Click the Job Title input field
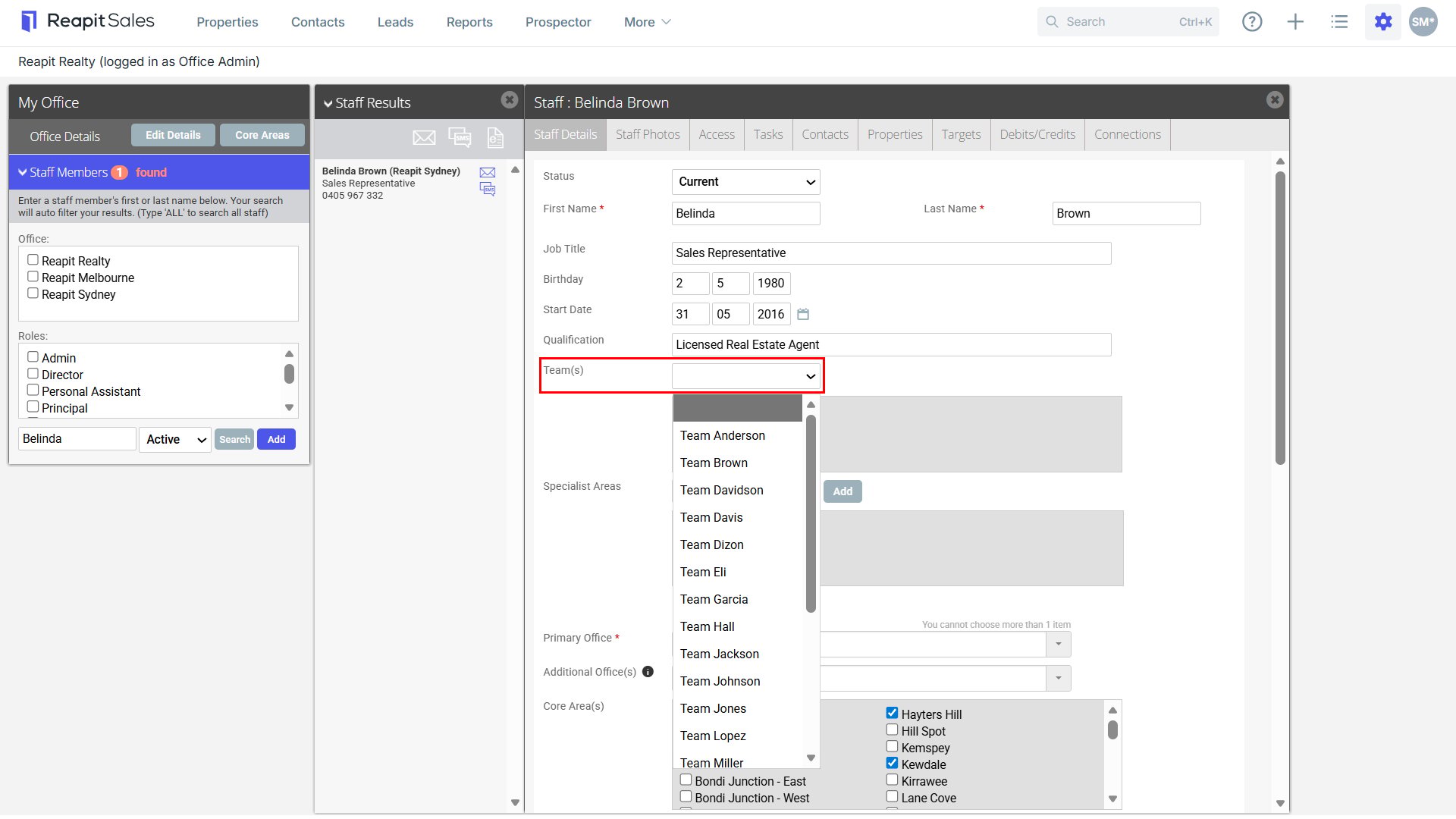This screenshot has height=819, width=1456. pos(892,253)
